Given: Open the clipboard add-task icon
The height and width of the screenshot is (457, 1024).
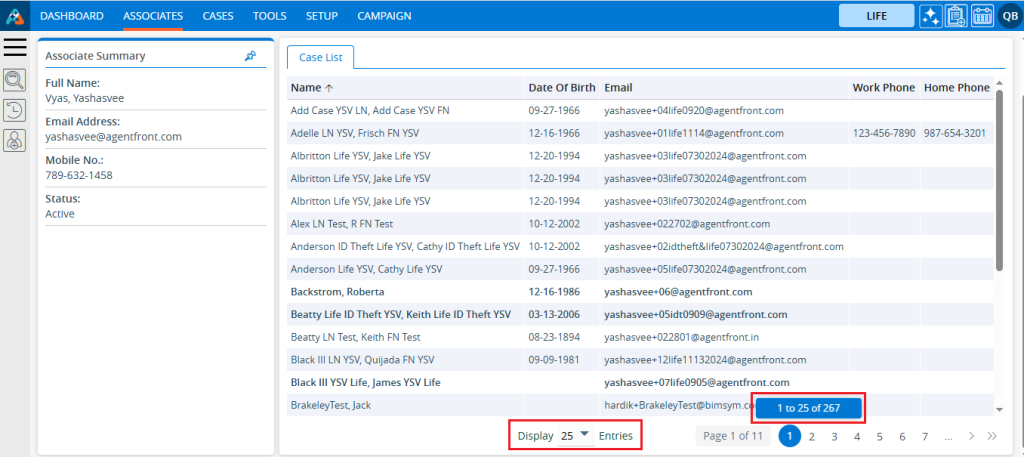Looking at the screenshot, I should point(955,16).
